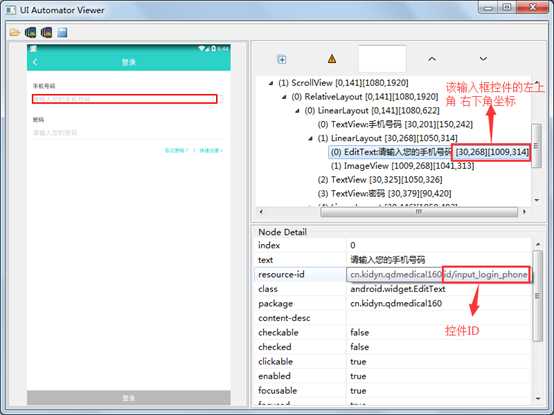
Task: Click the Node Detail vertical scrollbar thumb
Action: click(537, 296)
